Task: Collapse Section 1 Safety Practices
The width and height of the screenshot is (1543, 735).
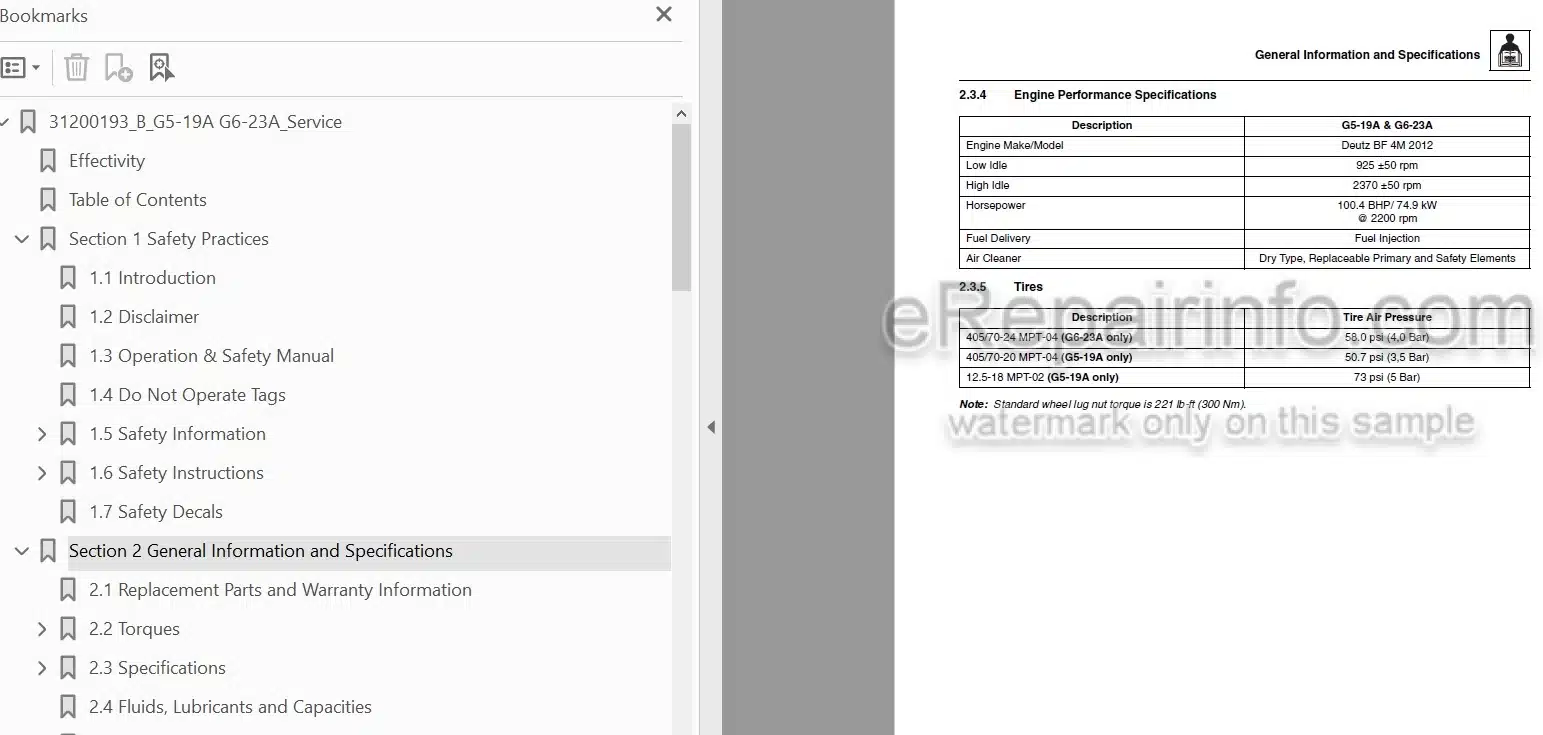Action: coord(21,239)
